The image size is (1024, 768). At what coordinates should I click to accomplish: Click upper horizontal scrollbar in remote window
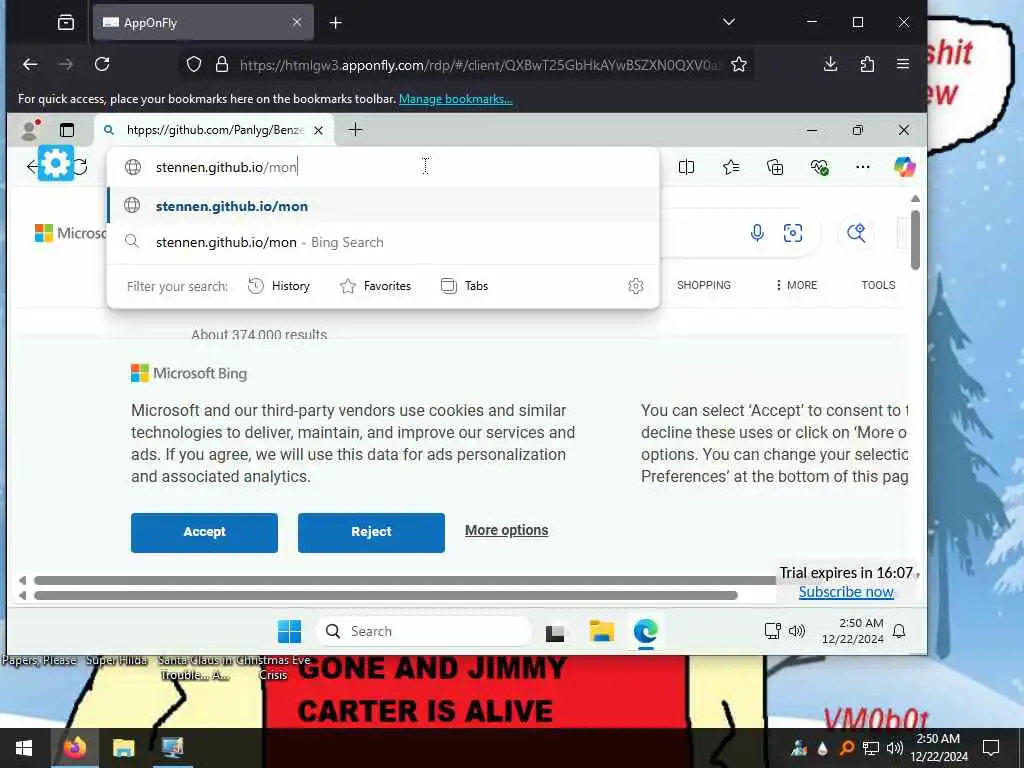click(405, 580)
